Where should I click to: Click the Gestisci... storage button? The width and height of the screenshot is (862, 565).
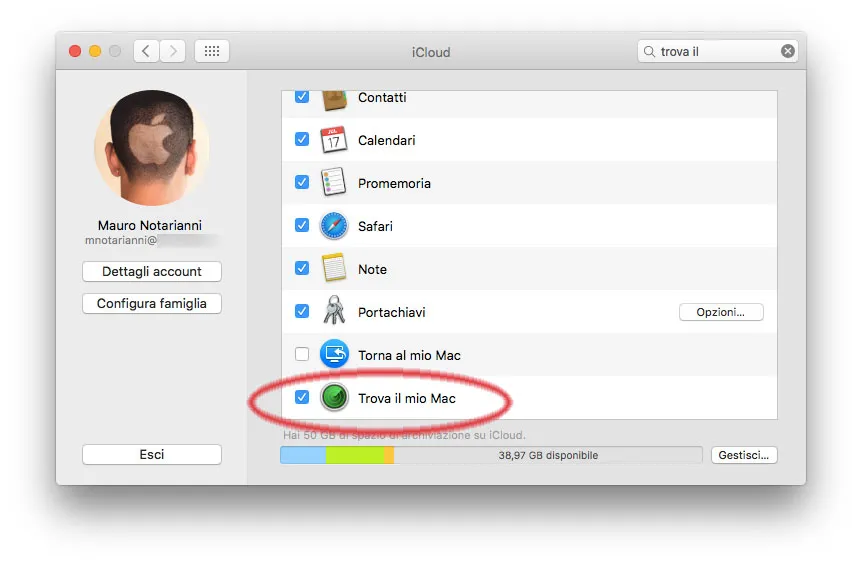(744, 455)
